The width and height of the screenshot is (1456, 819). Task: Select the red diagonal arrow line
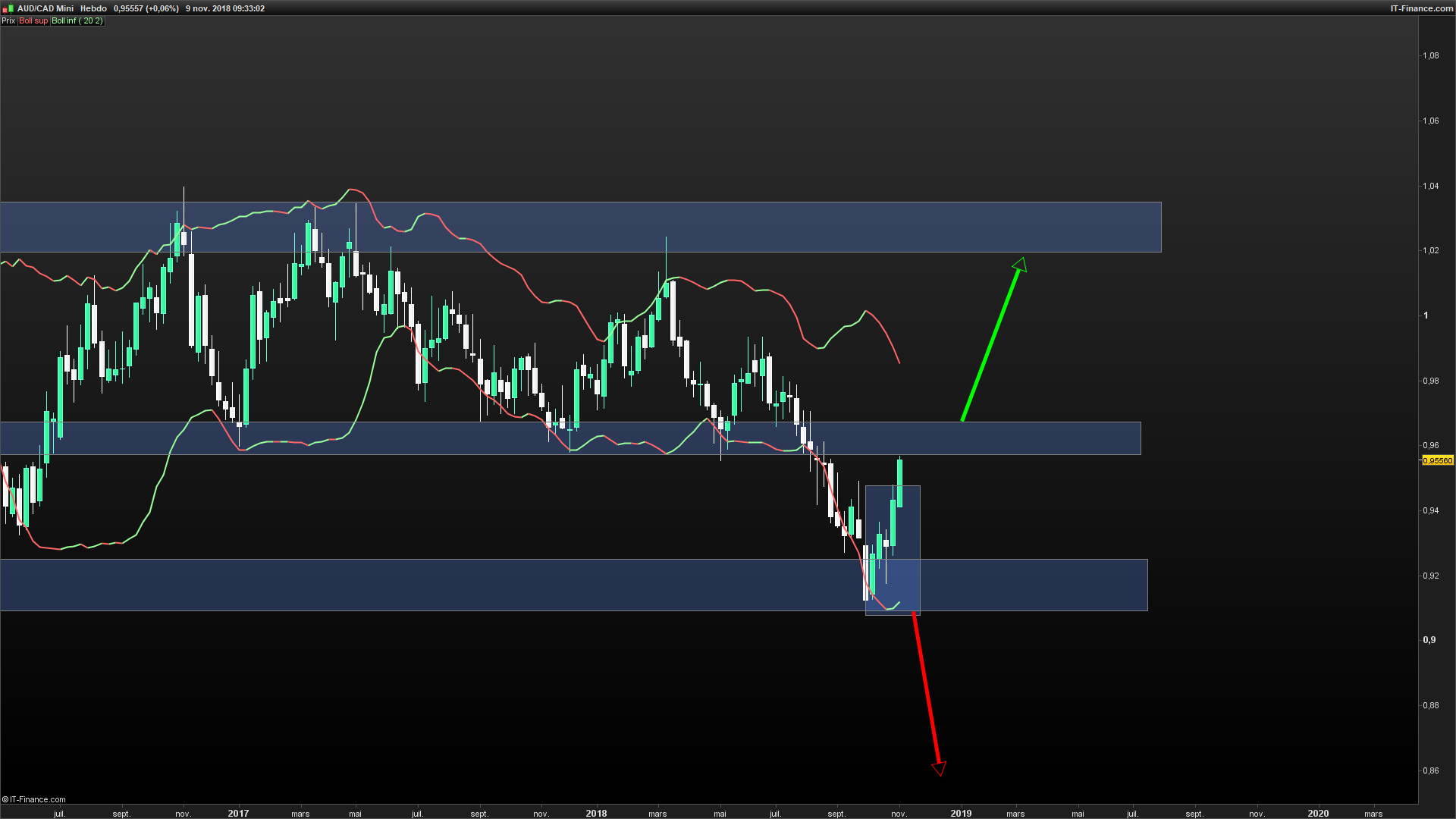click(x=925, y=686)
